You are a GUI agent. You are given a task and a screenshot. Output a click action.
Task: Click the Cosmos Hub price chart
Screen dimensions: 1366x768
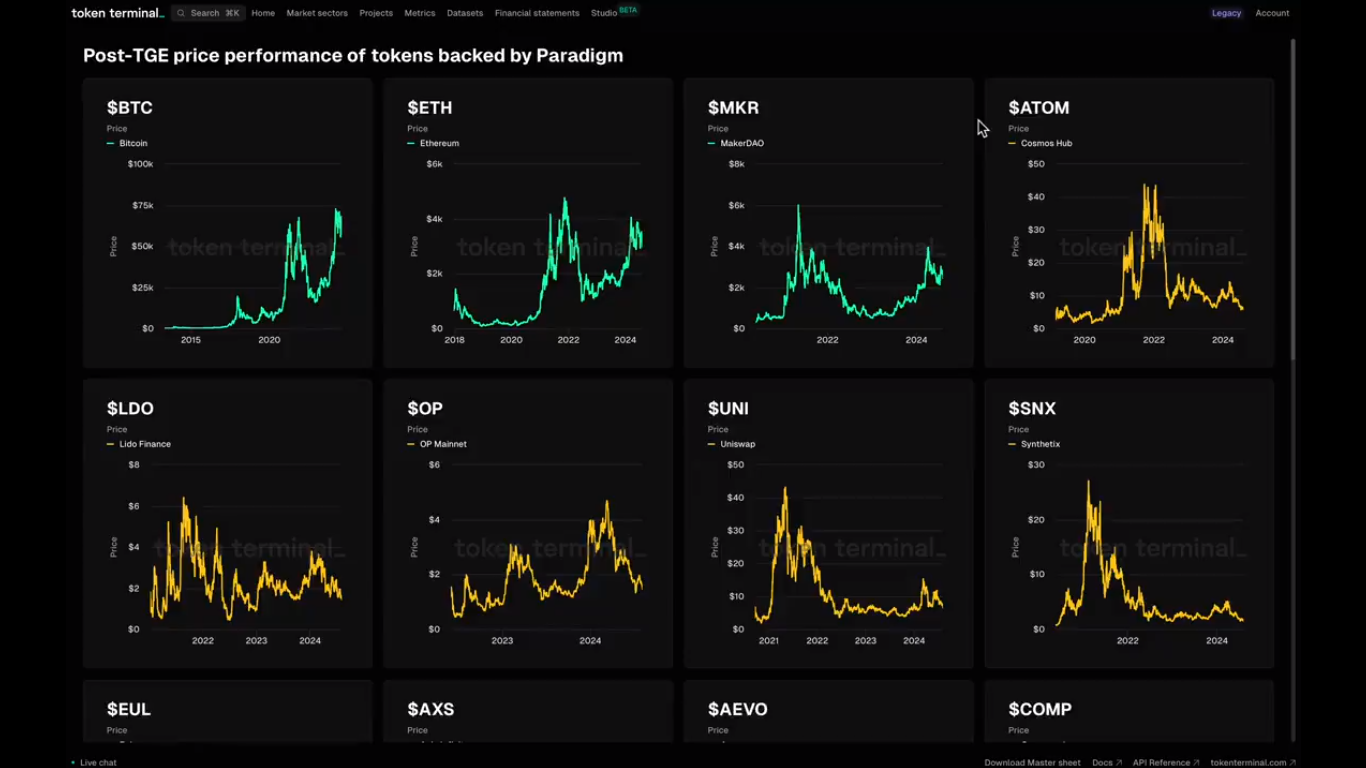1130,250
